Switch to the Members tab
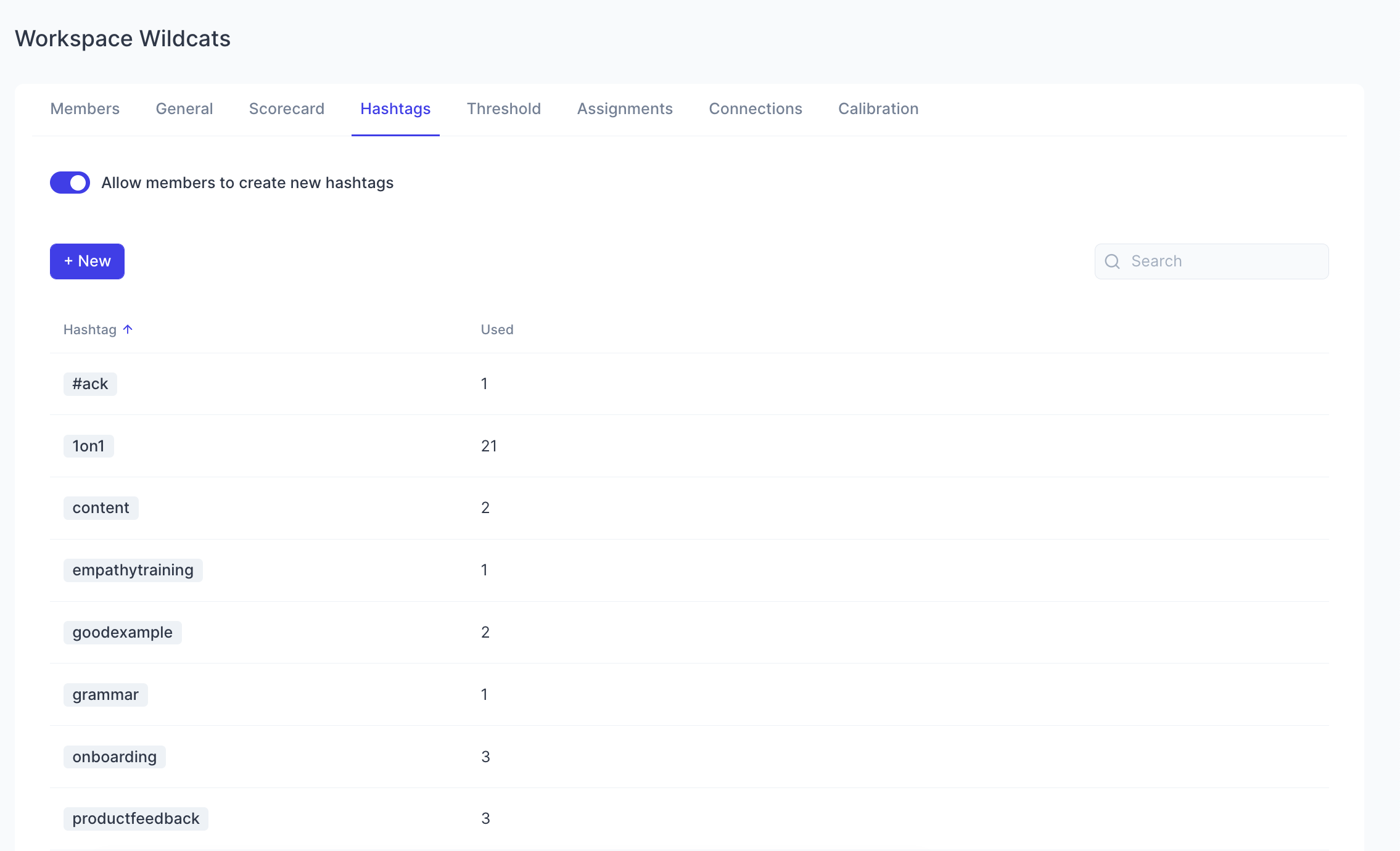Image resolution: width=1400 pixels, height=851 pixels. coord(85,109)
